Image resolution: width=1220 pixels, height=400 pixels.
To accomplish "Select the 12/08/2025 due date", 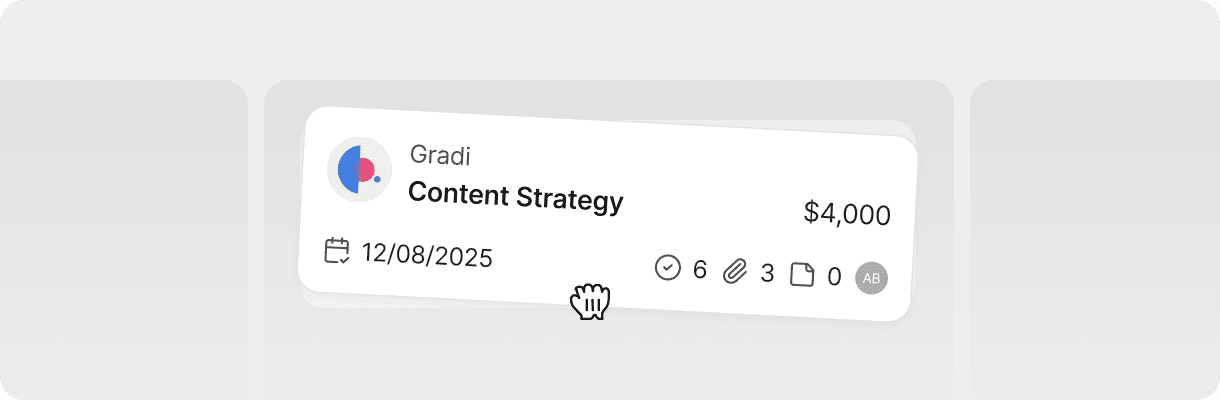I will (427, 256).
